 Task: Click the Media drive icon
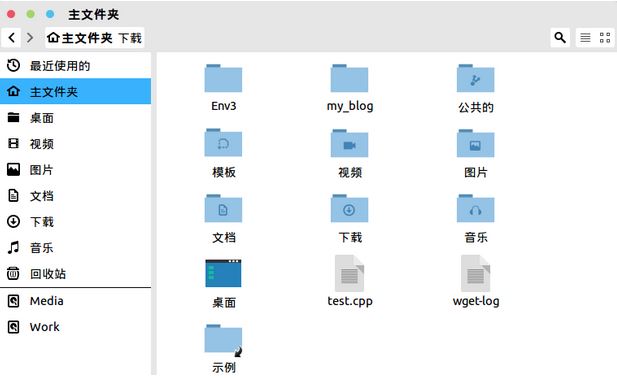(13, 301)
